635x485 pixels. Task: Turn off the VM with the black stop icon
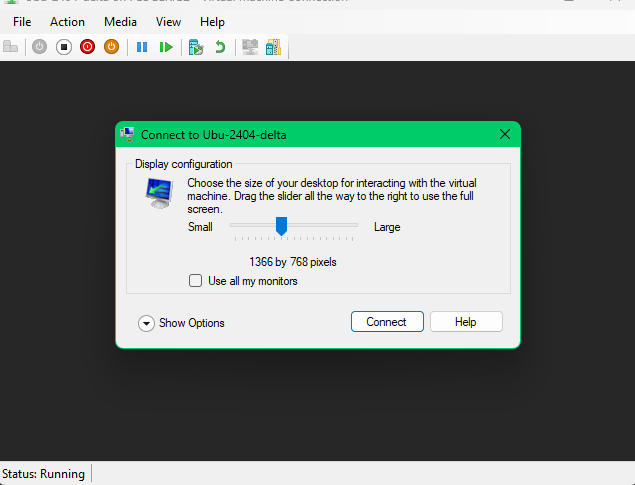click(64, 47)
